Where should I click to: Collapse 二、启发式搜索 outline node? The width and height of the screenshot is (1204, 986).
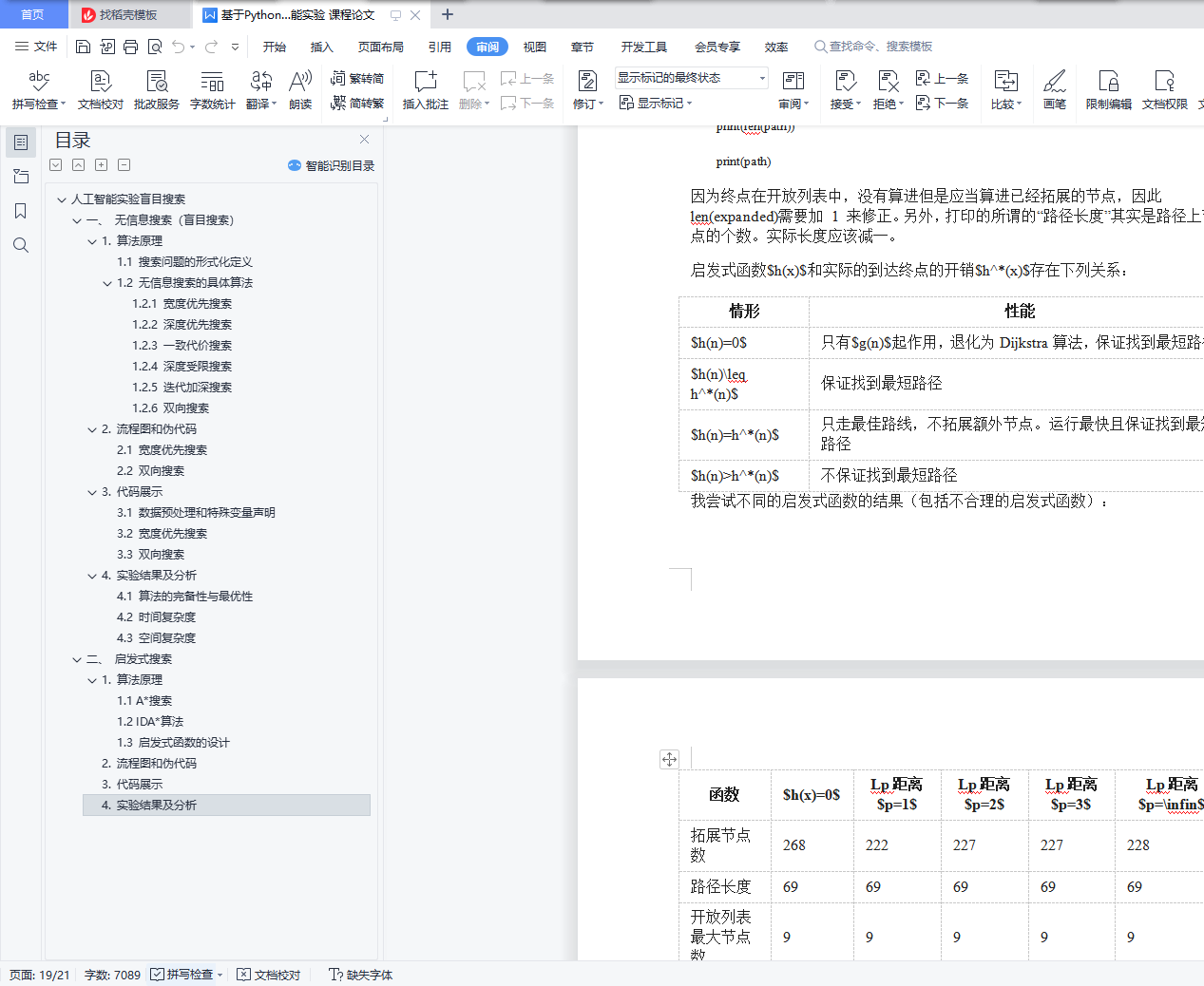click(x=77, y=659)
